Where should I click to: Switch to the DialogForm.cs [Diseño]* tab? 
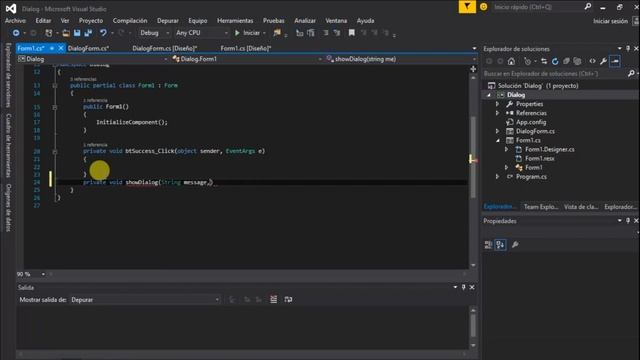pyautogui.click(x=164, y=48)
